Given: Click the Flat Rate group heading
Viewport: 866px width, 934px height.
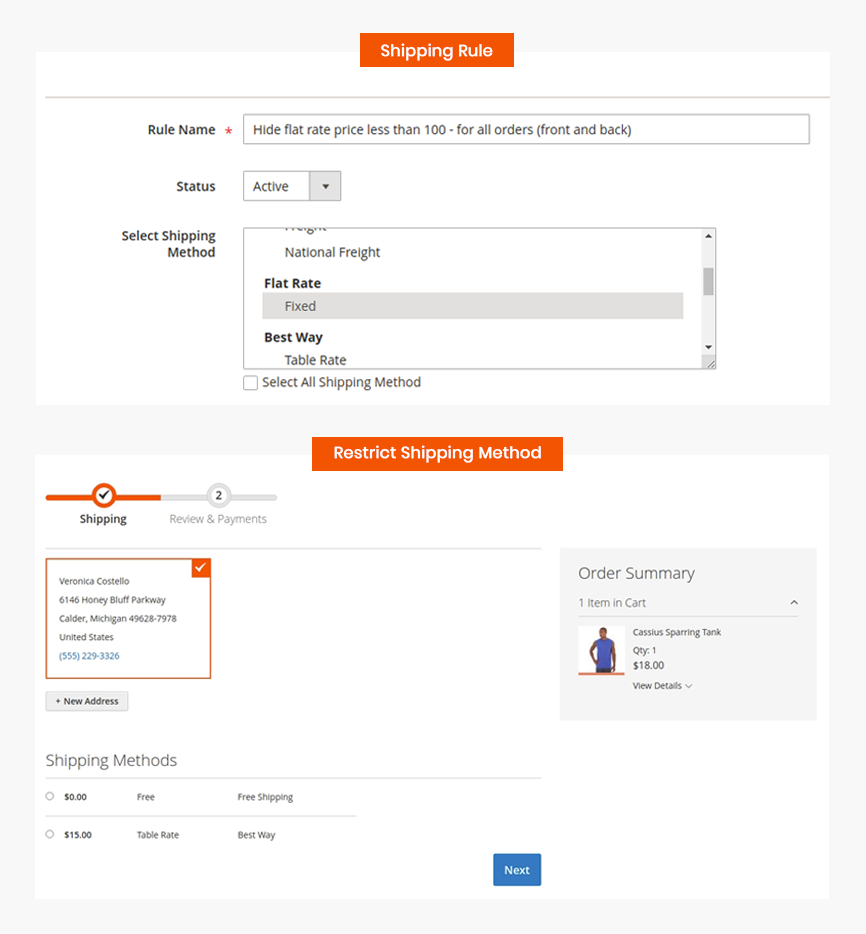Looking at the screenshot, I should [292, 283].
